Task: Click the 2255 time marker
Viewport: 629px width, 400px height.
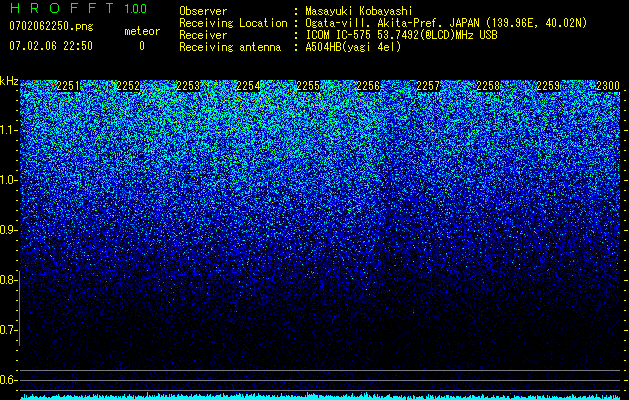Action: [308, 86]
